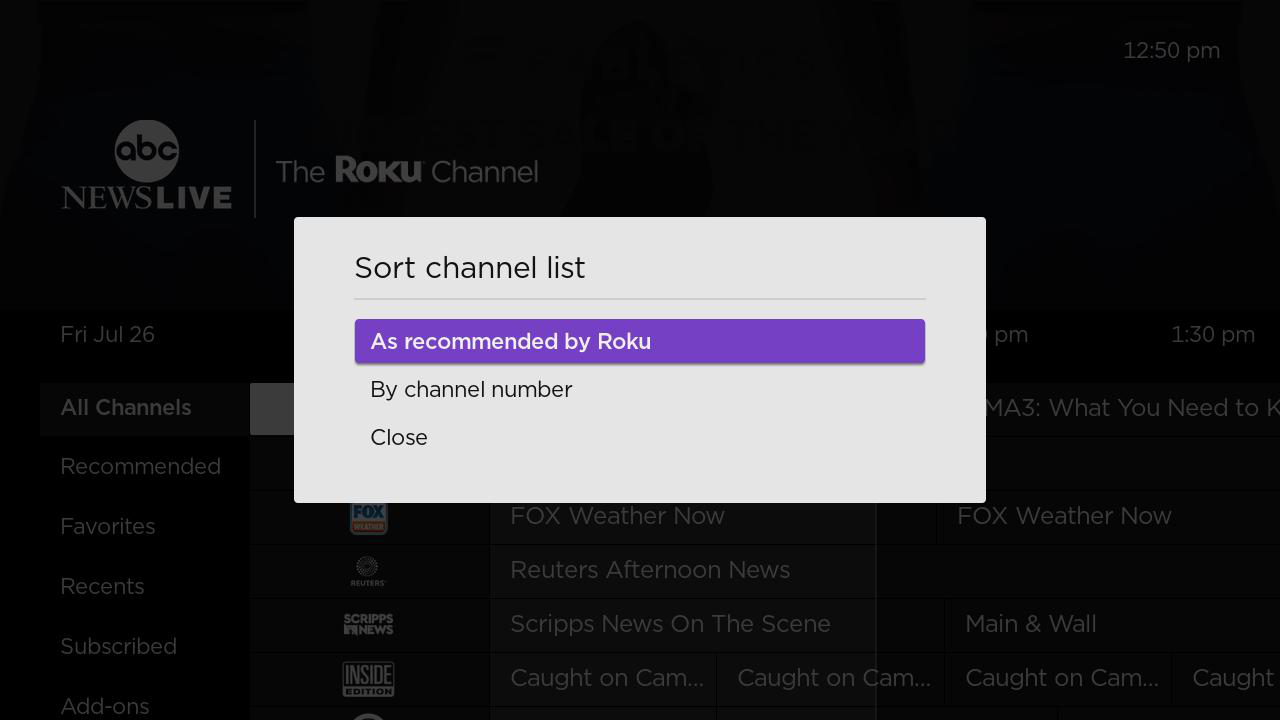The height and width of the screenshot is (720, 1280).
Task: Select the FOX Weather channel logo
Action: tap(368, 516)
